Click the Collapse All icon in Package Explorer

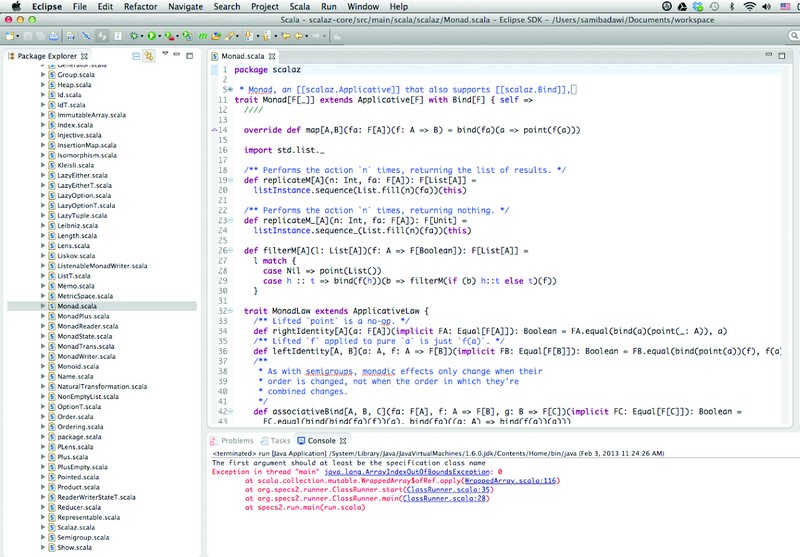(x=136, y=56)
